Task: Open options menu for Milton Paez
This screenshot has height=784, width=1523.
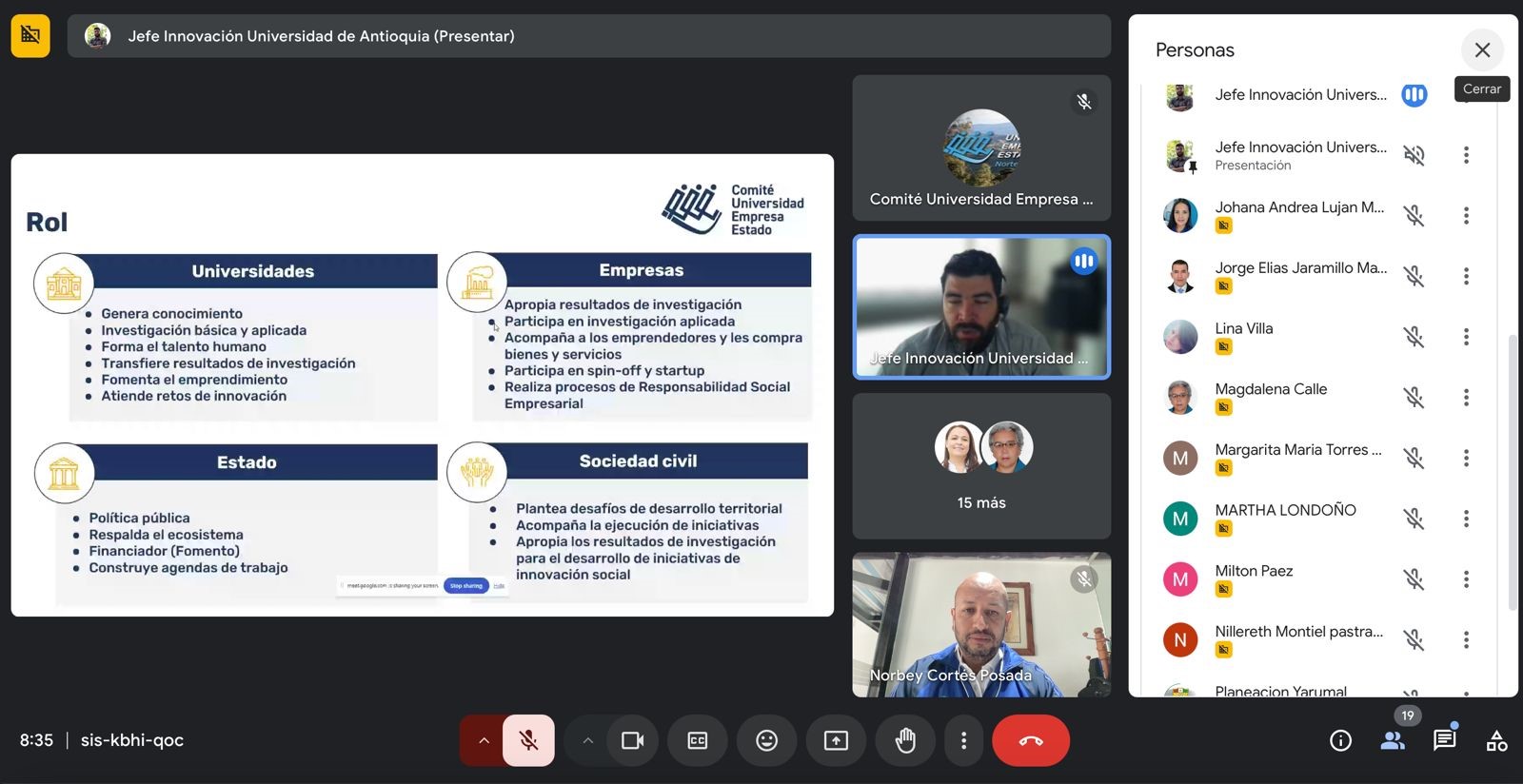Action: tap(1466, 579)
